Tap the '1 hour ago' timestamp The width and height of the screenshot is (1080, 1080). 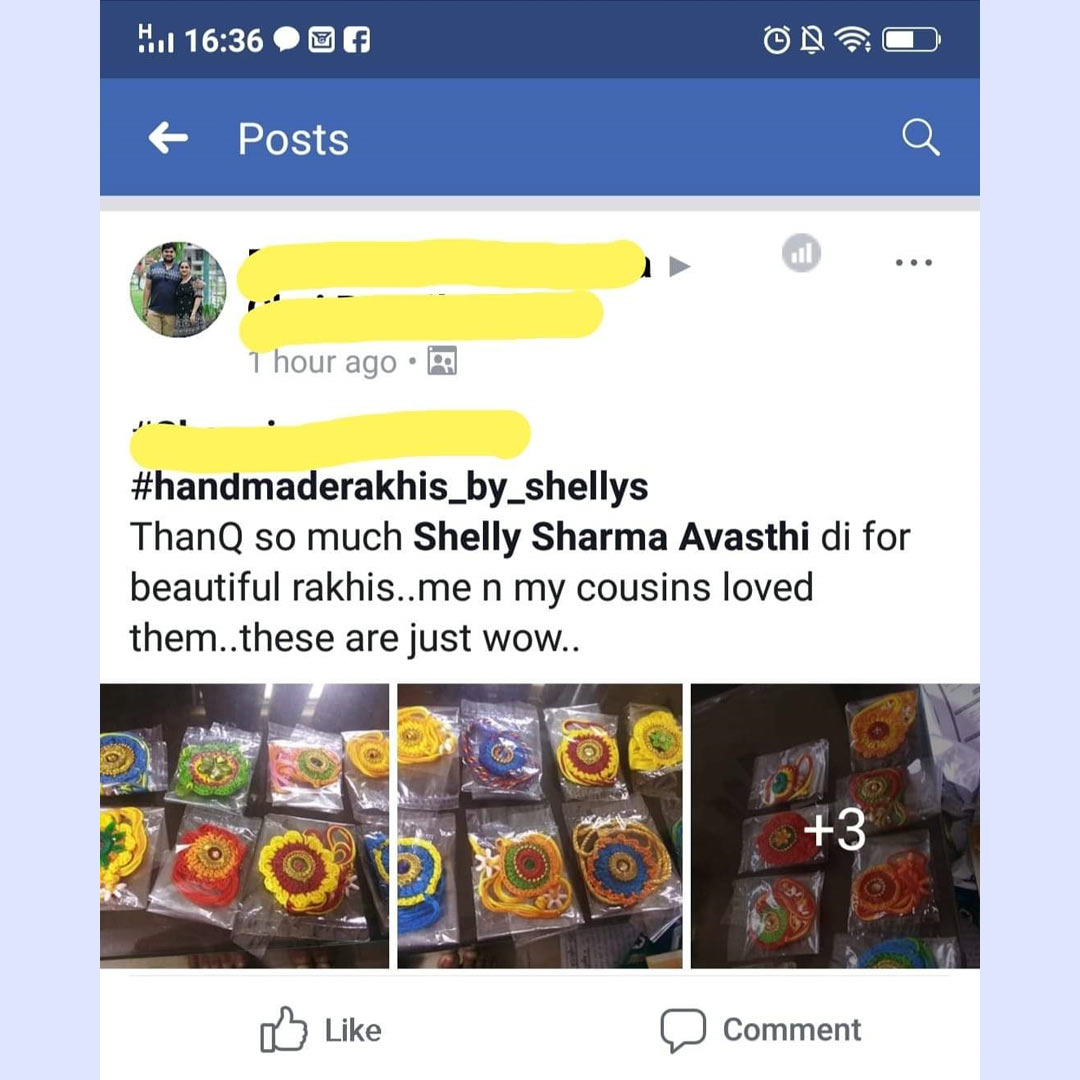(322, 362)
